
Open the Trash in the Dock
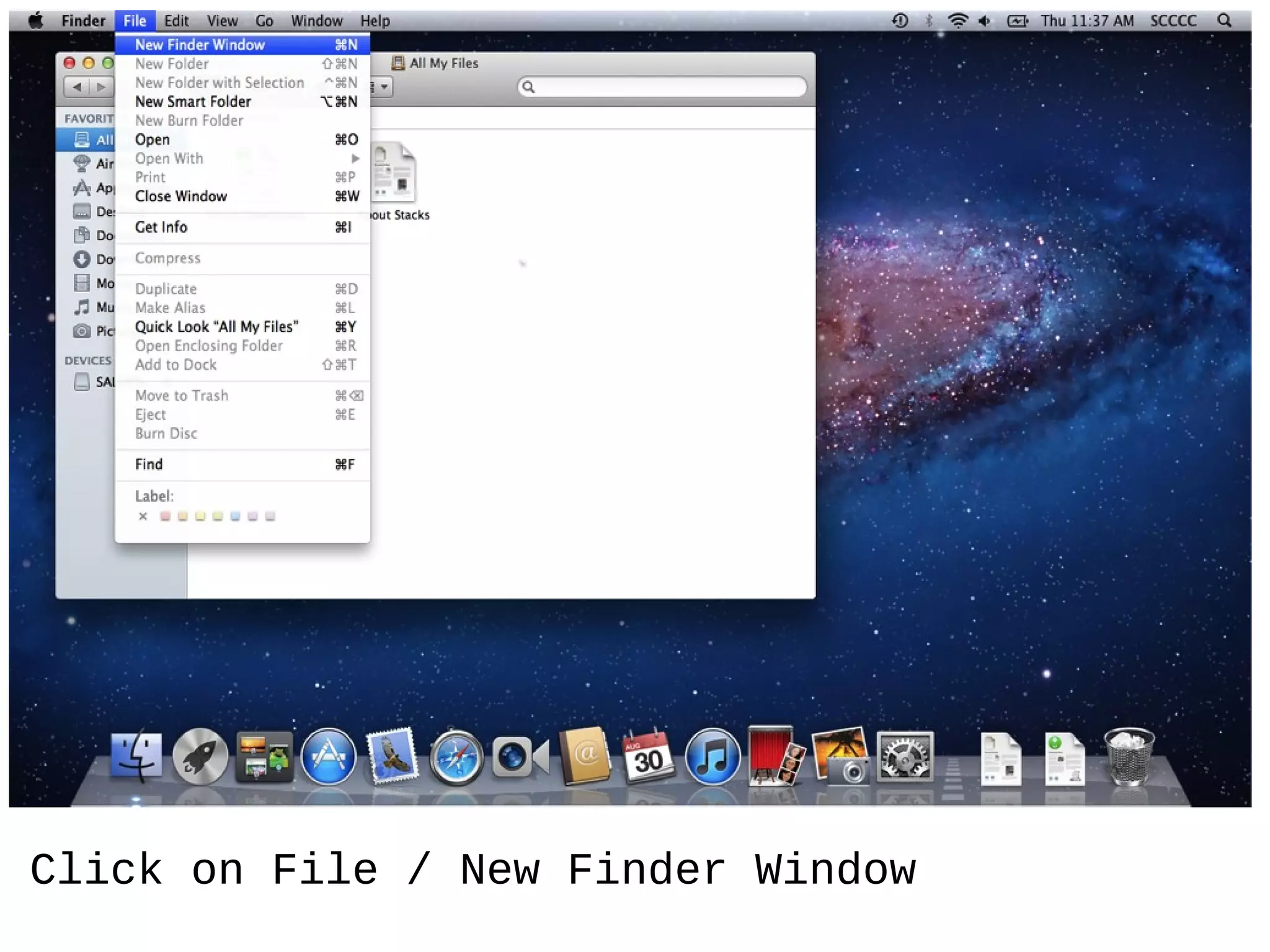pos(1129,756)
